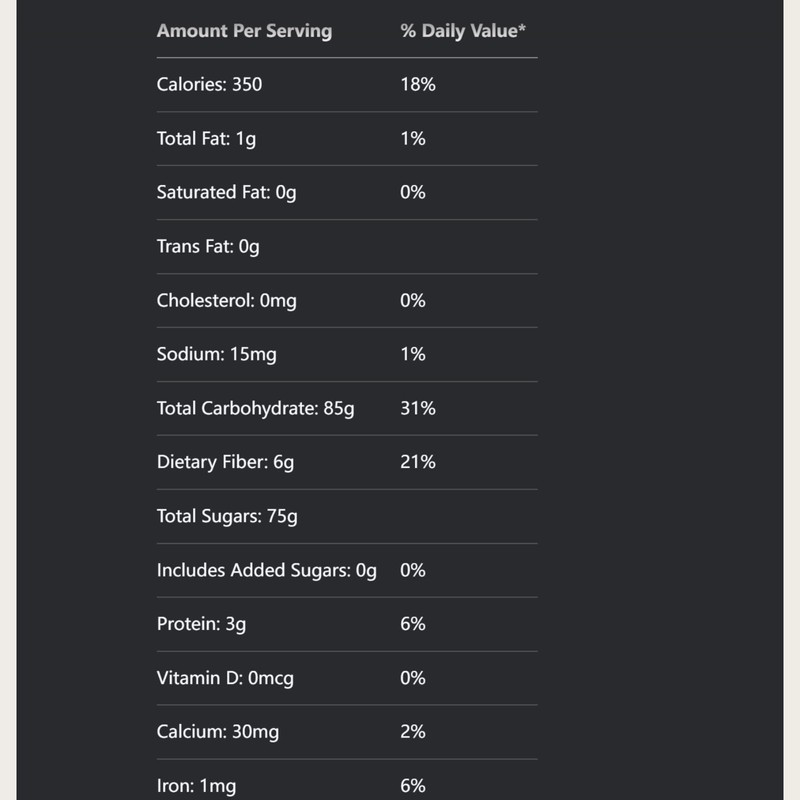The image size is (800, 800).
Task: Select the "Calories: 350" row label
Action: tap(209, 84)
